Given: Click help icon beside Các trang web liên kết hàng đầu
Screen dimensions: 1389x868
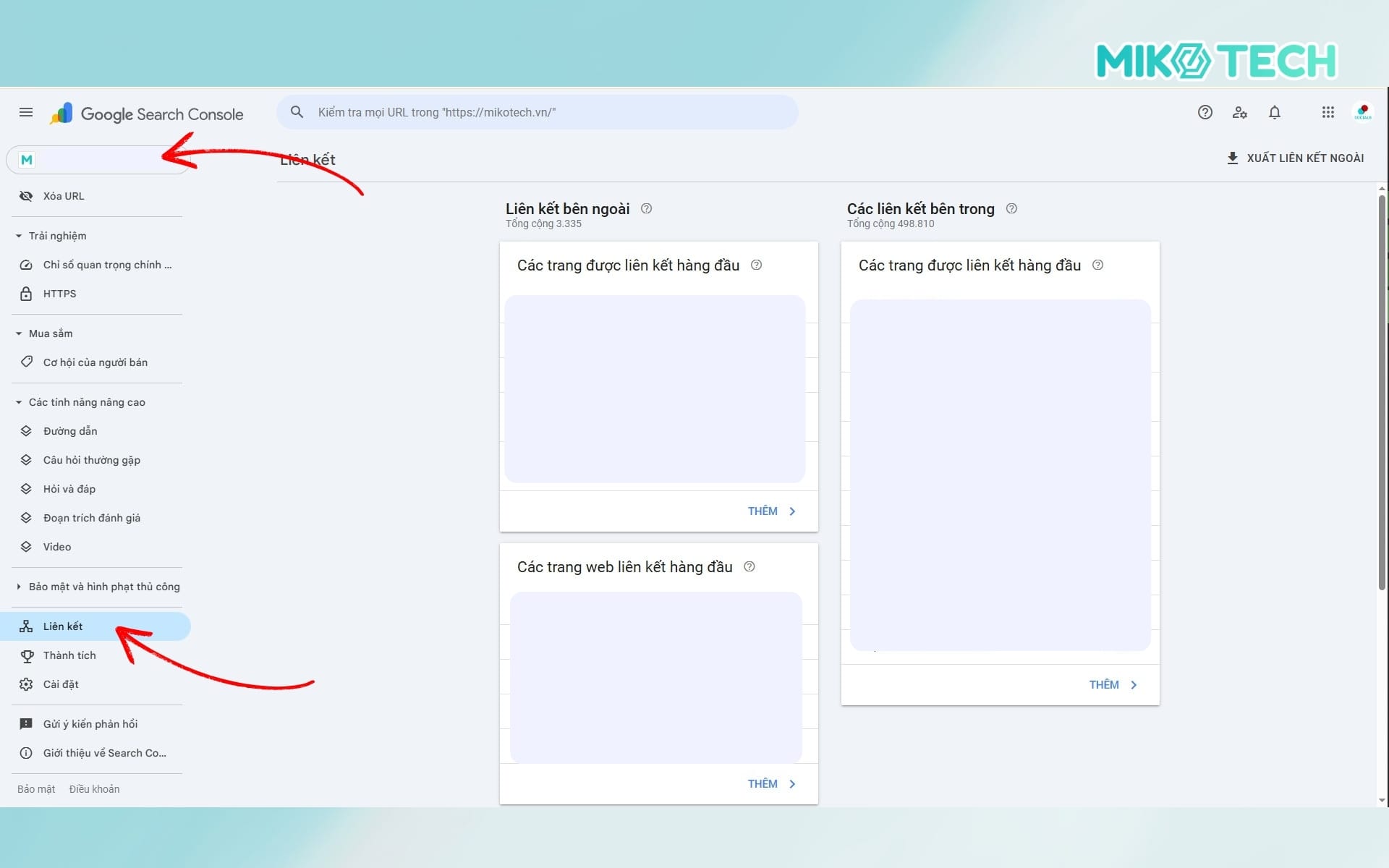Looking at the screenshot, I should [749, 566].
